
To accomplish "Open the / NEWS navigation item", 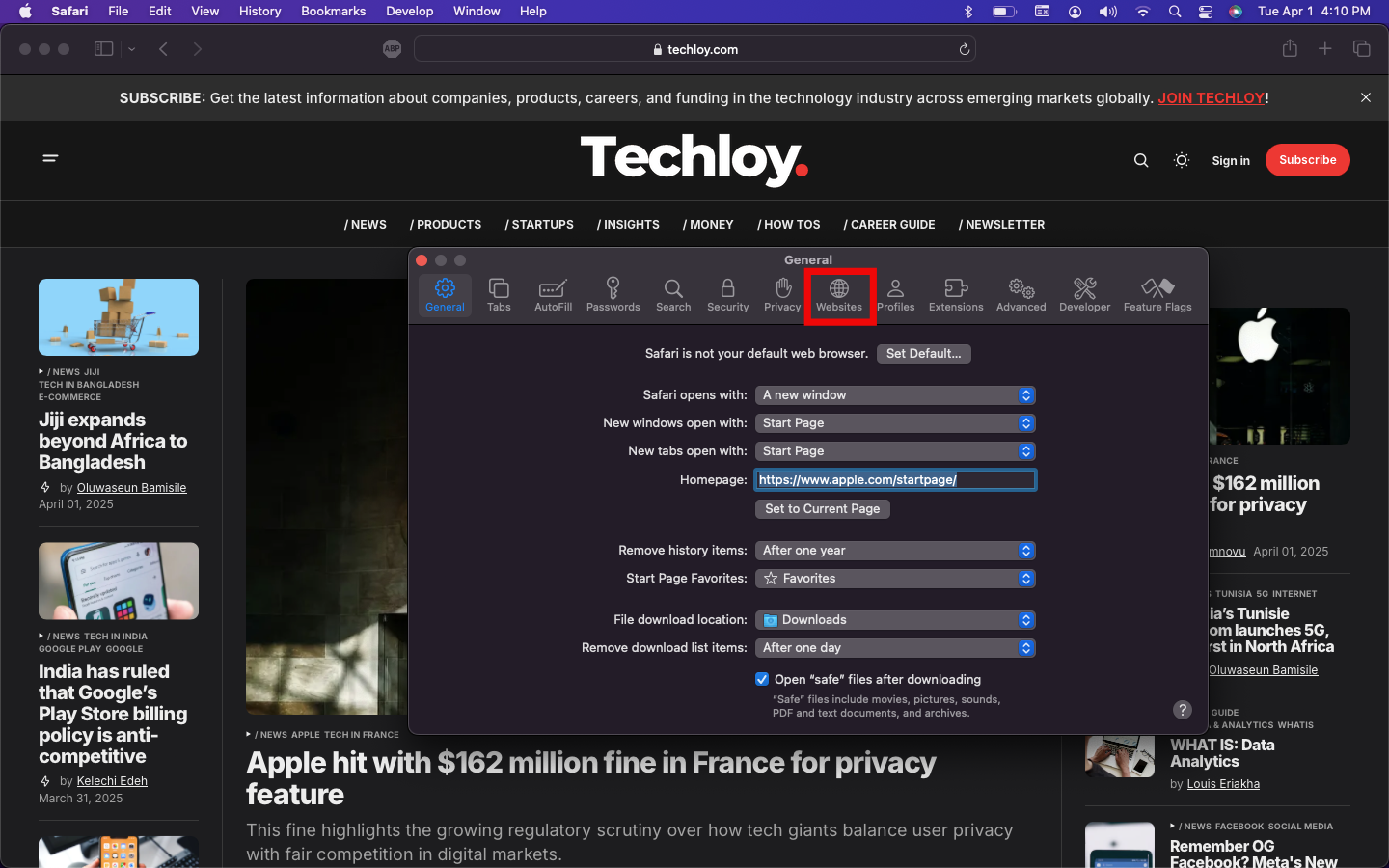I will [x=366, y=225].
